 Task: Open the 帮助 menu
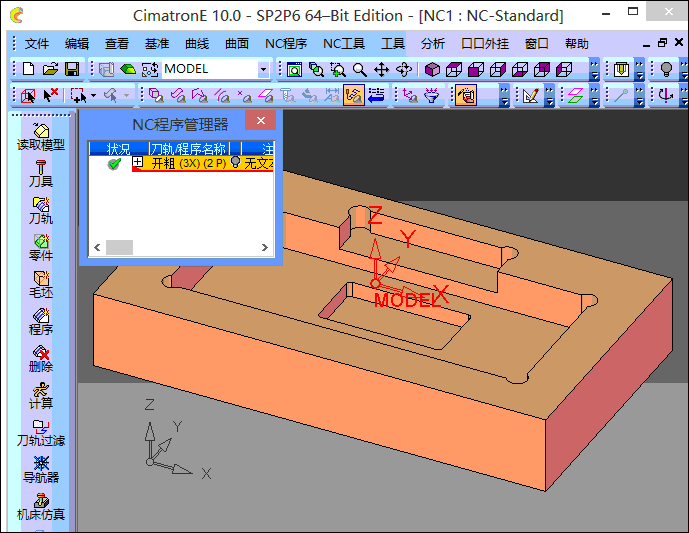coord(577,44)
